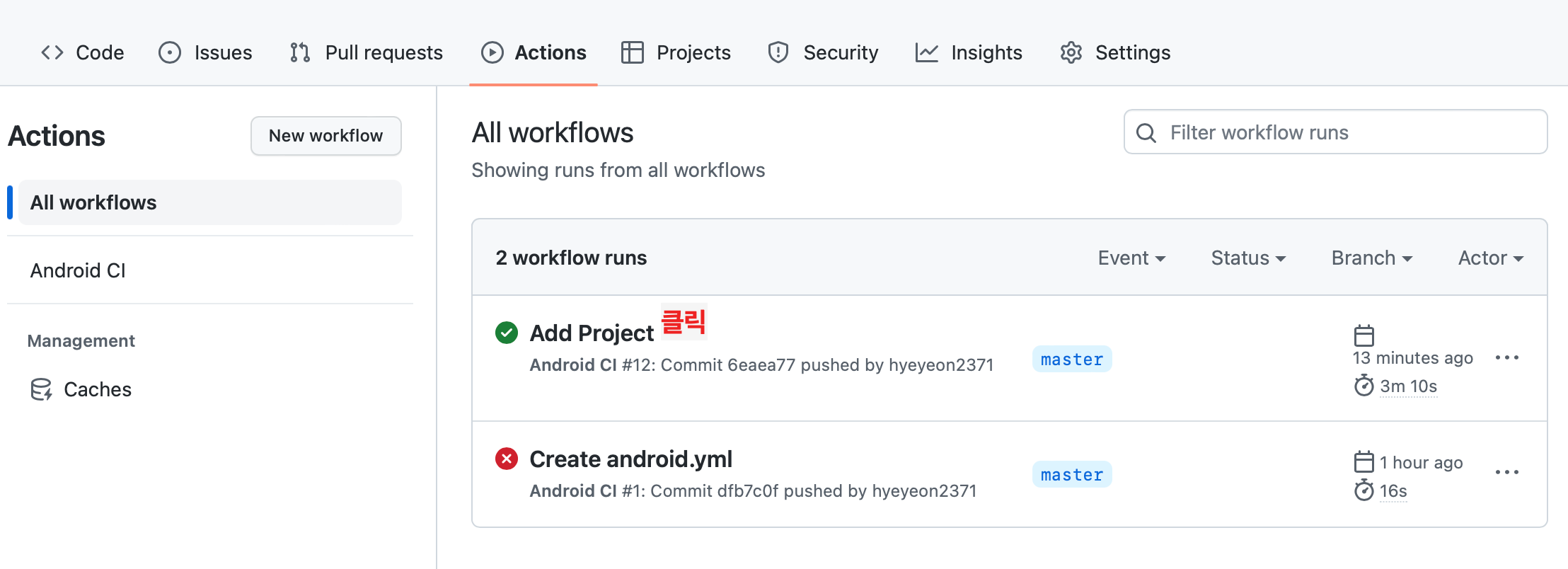
Task: Create a New workflow
Action: click(326, 136)
